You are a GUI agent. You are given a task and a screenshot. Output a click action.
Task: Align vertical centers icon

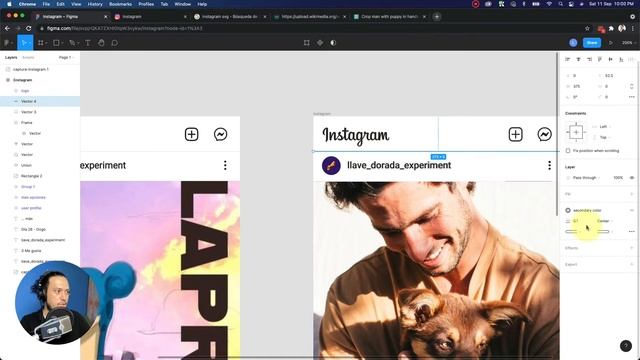tap(610, 59)
